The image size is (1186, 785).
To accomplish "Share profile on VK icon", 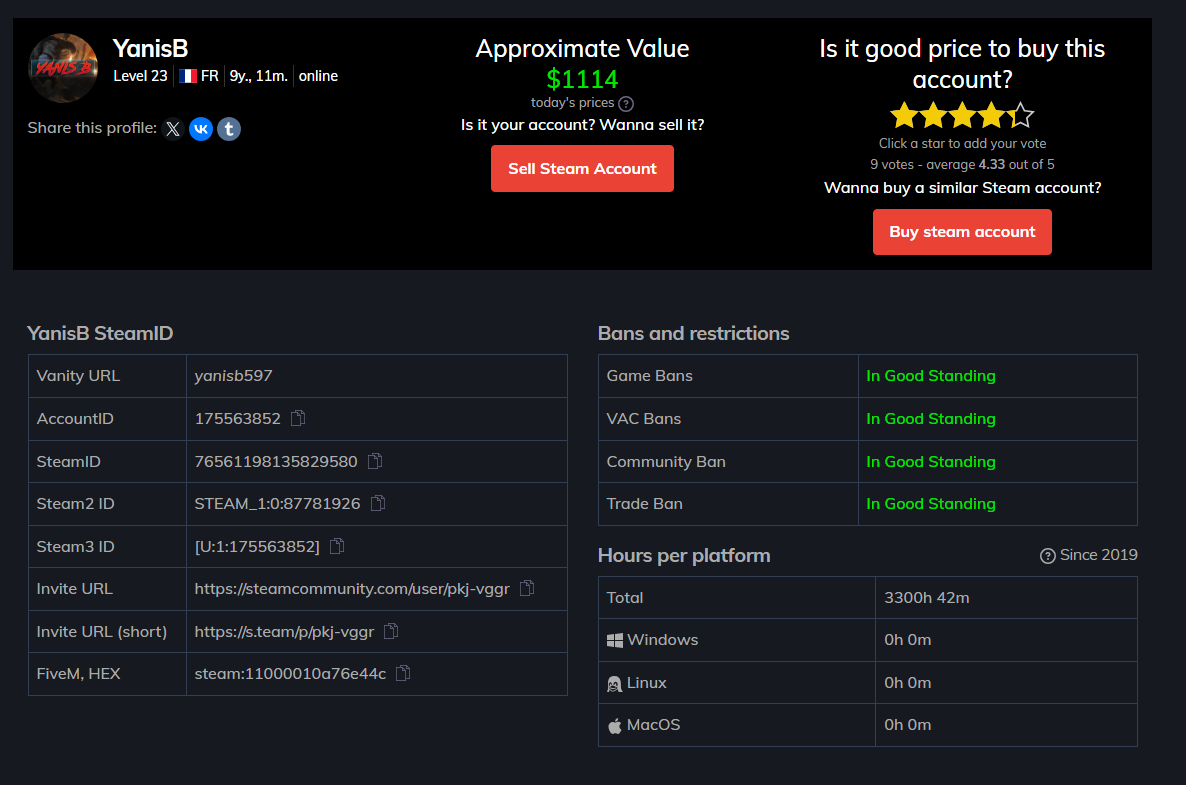I will 201,129.
